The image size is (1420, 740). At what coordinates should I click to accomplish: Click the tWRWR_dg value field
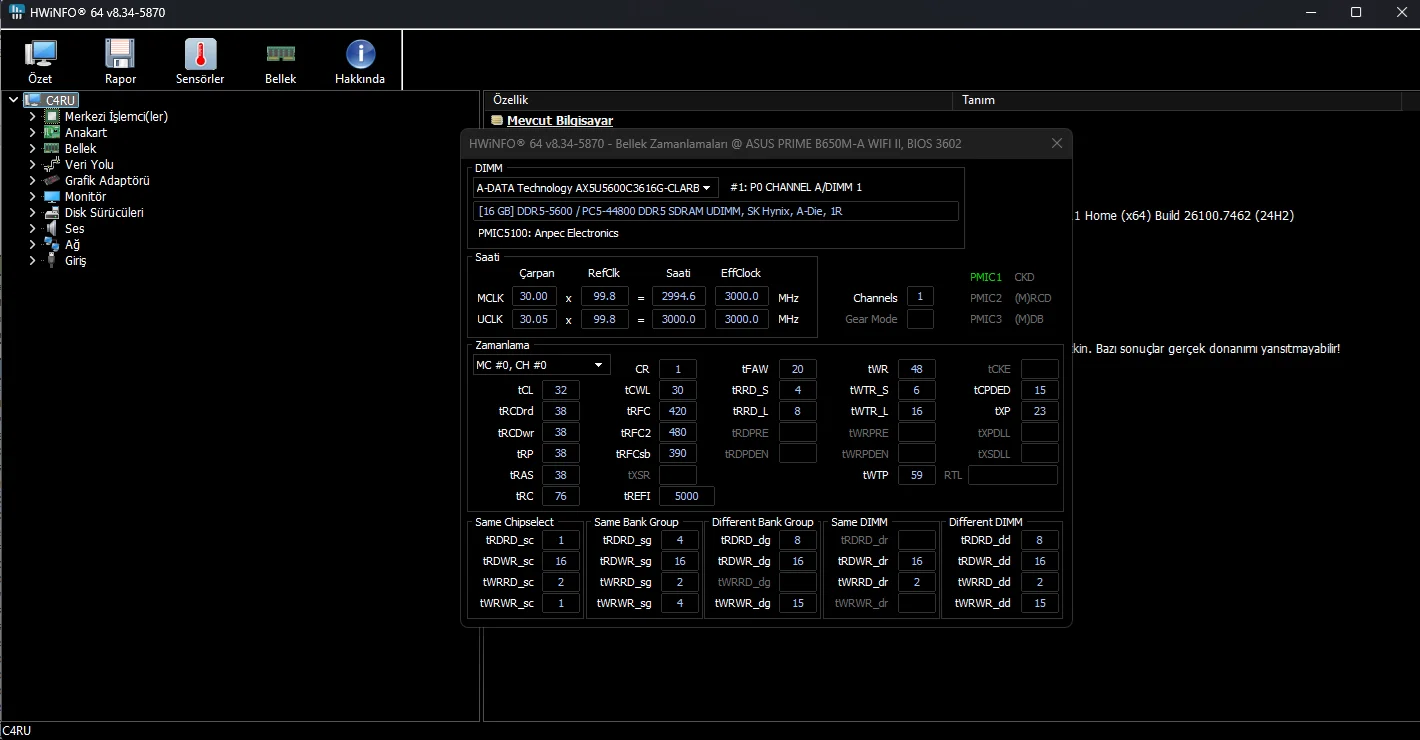798,603
